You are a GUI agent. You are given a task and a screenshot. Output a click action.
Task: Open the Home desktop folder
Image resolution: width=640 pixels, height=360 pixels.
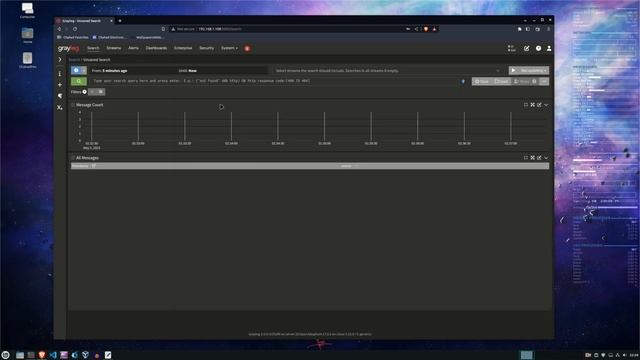[27, 36]
